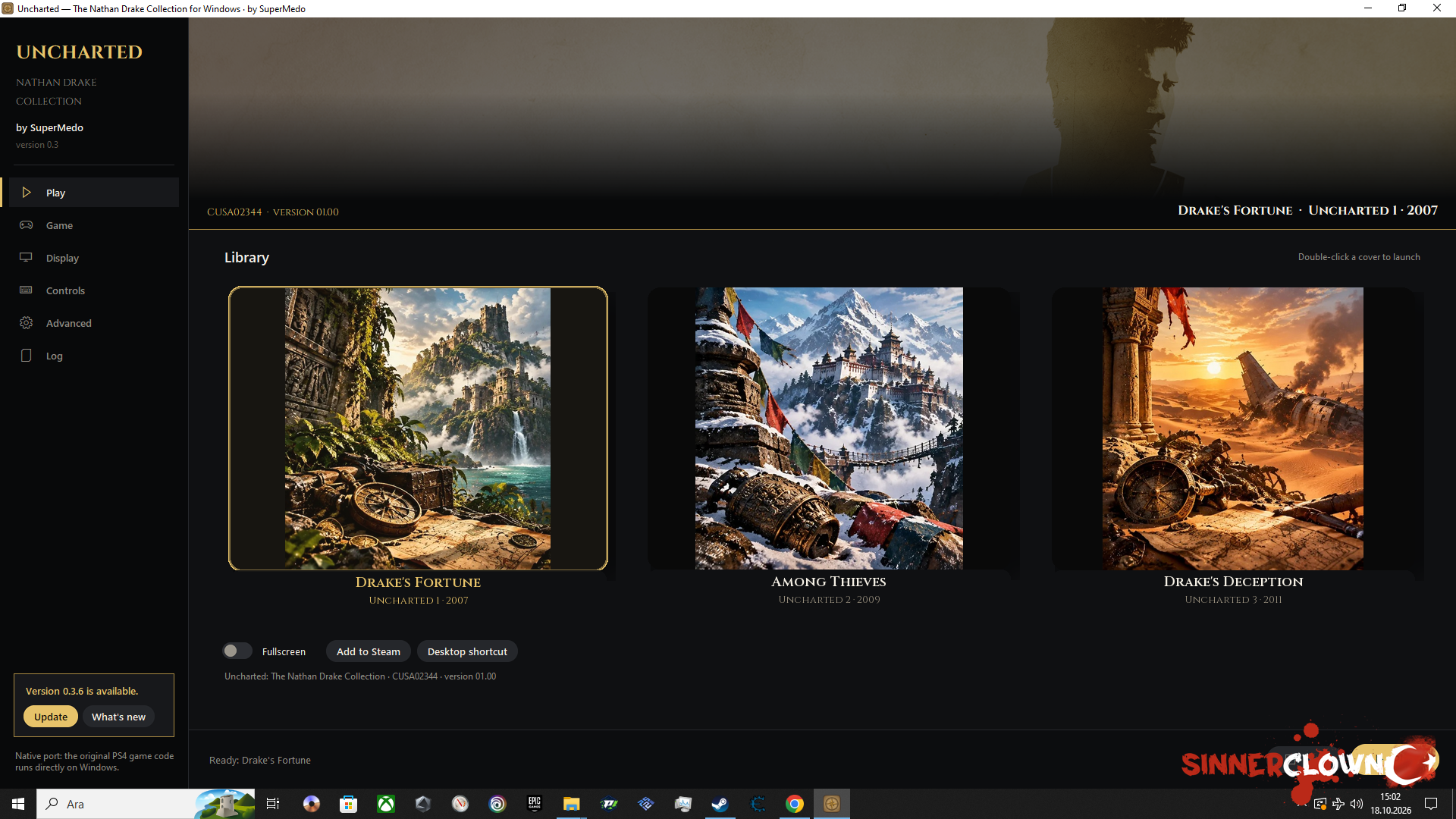
Task: Open File Explorer from taskbar
Action: click(571, 804)
